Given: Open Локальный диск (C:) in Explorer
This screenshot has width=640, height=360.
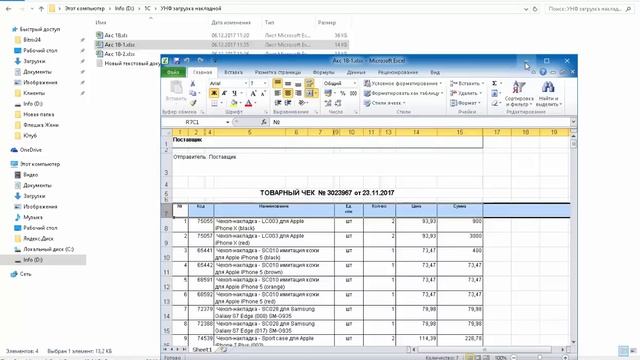Looking at the screenshot, I should pos(48,249).
